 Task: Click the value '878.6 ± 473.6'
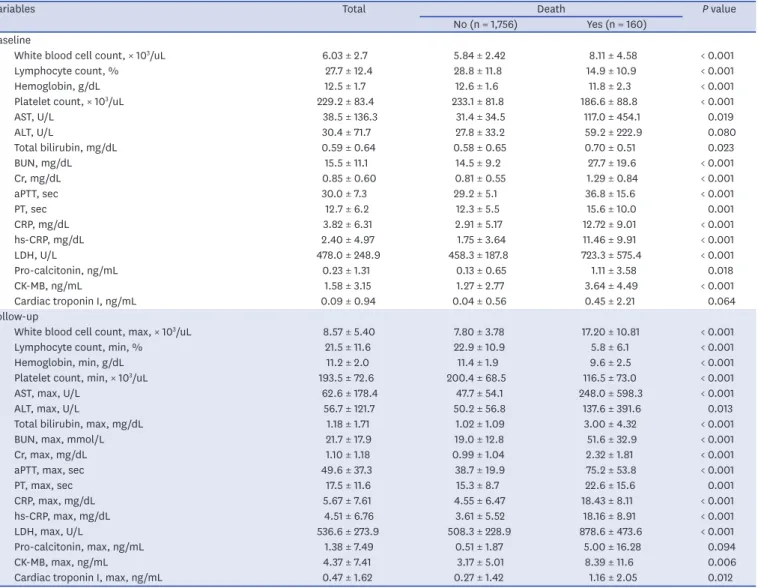pos(611,532)
